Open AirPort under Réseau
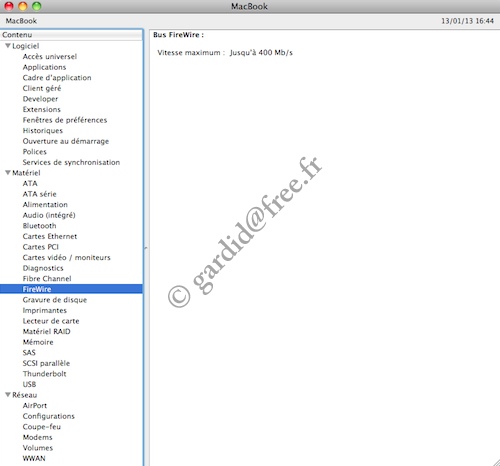500x466 pixels. (35, 405)
